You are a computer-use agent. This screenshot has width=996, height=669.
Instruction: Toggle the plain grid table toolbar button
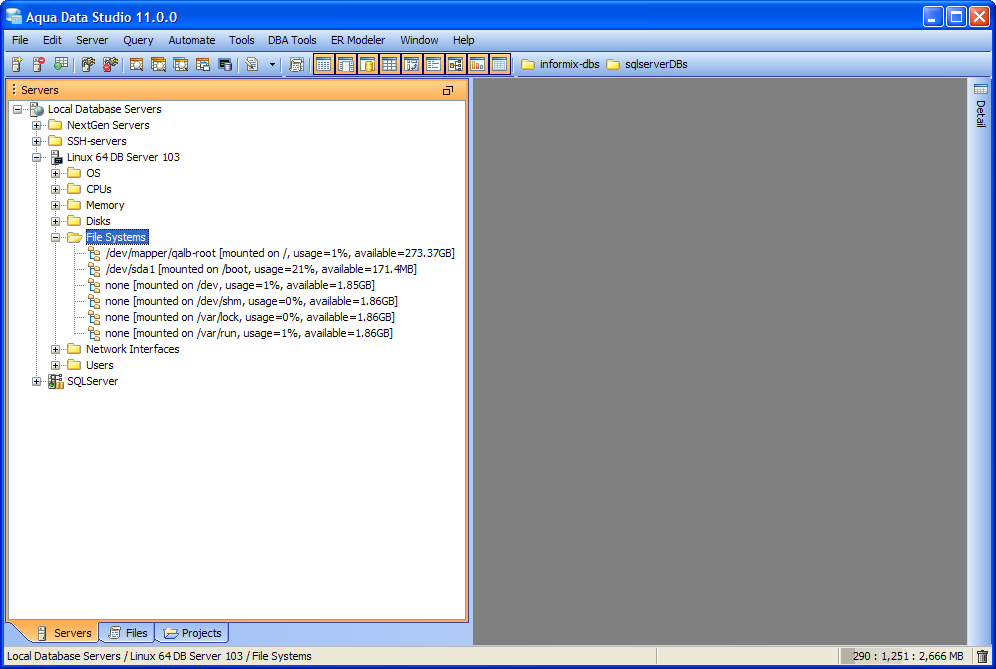389,64
